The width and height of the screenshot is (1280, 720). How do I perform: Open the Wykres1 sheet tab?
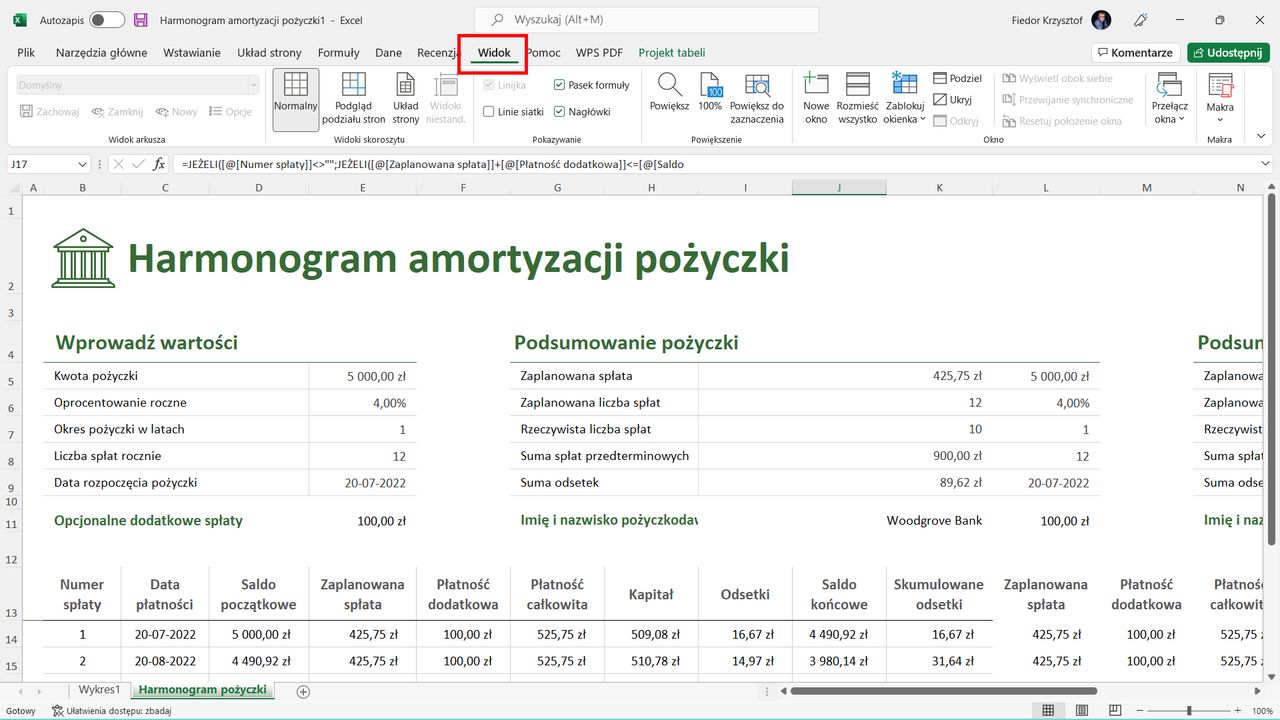tap(99, 689)
